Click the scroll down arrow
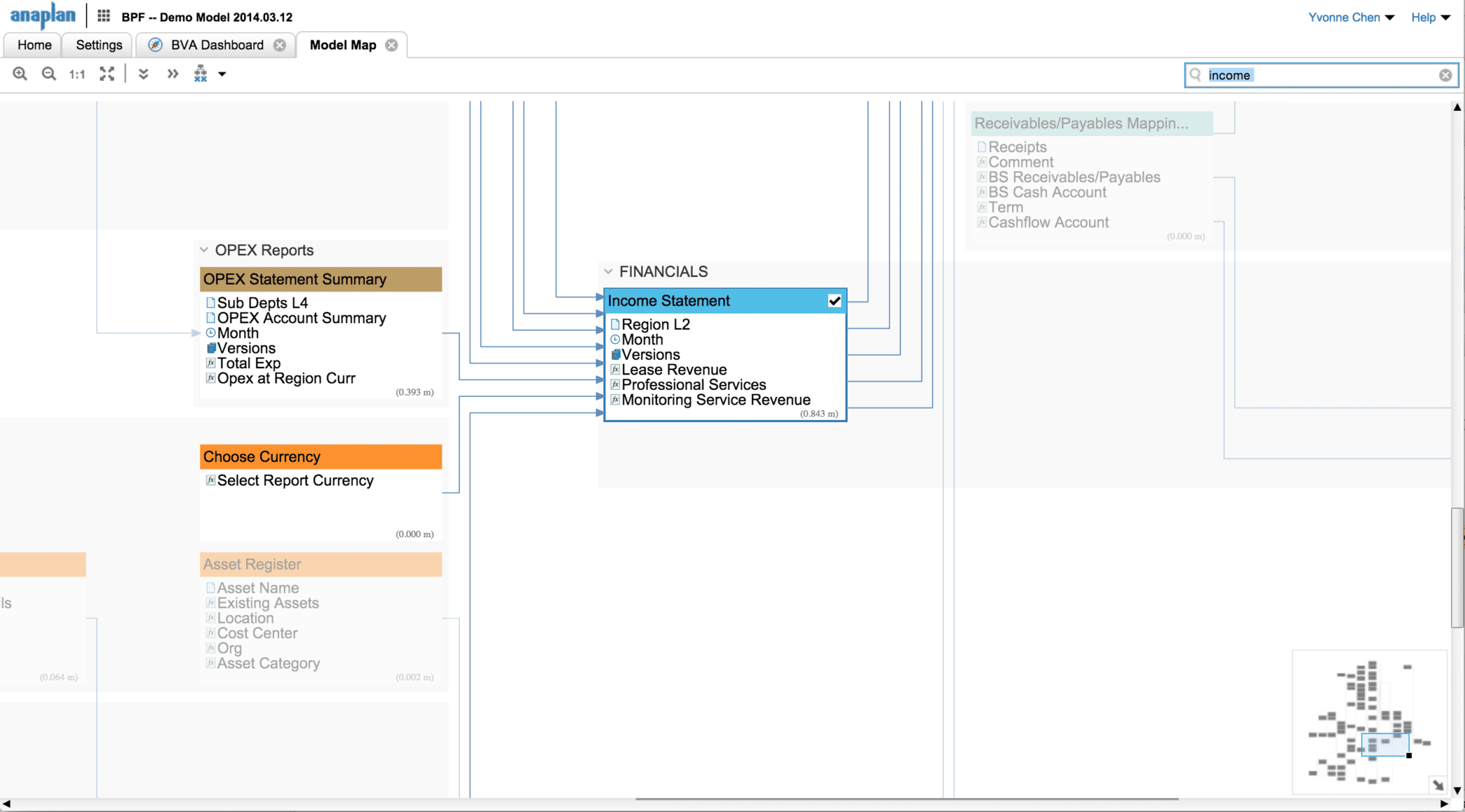This screenshot has height=812, width=1465. pyautogui.click(x=1457, y=790)
